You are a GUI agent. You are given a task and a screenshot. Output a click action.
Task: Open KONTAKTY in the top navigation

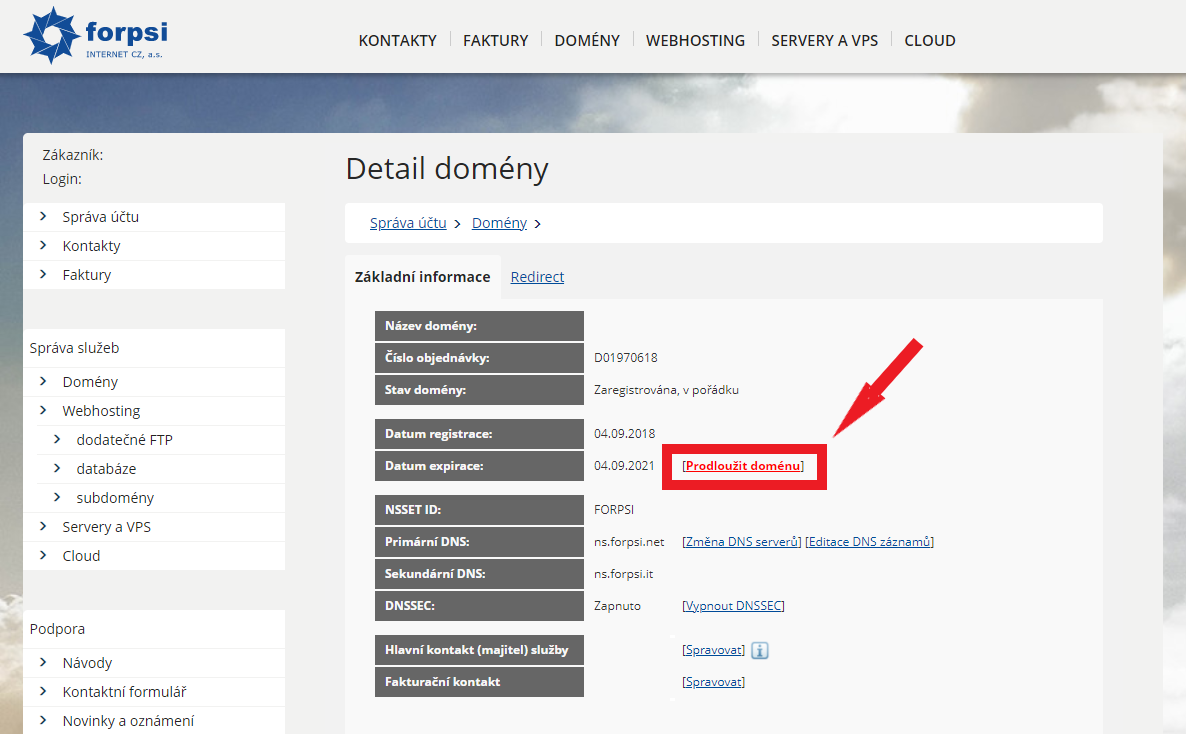[398, 40]
